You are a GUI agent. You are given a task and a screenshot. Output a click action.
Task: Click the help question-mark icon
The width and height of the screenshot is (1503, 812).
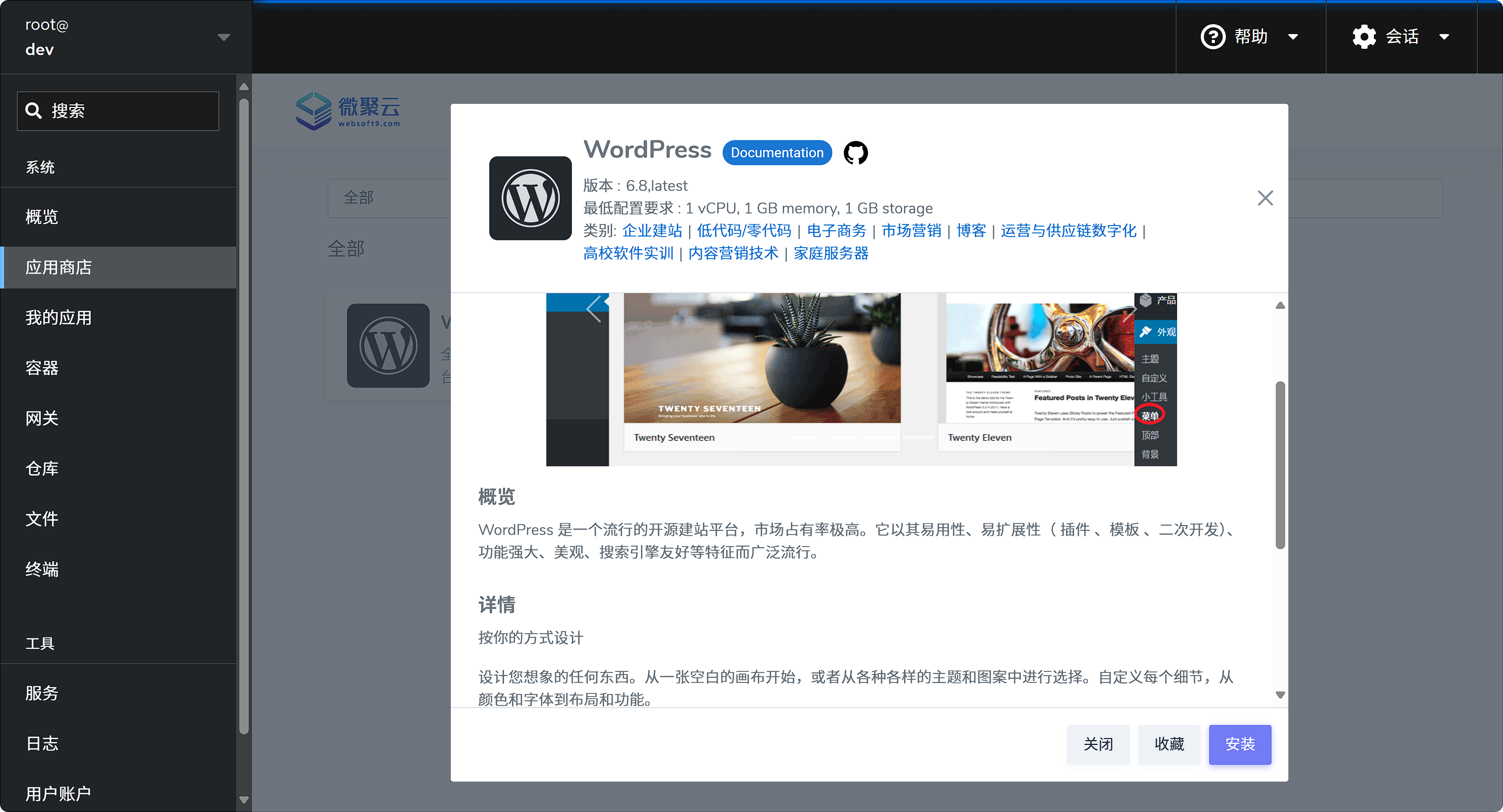click(1214, 36)
